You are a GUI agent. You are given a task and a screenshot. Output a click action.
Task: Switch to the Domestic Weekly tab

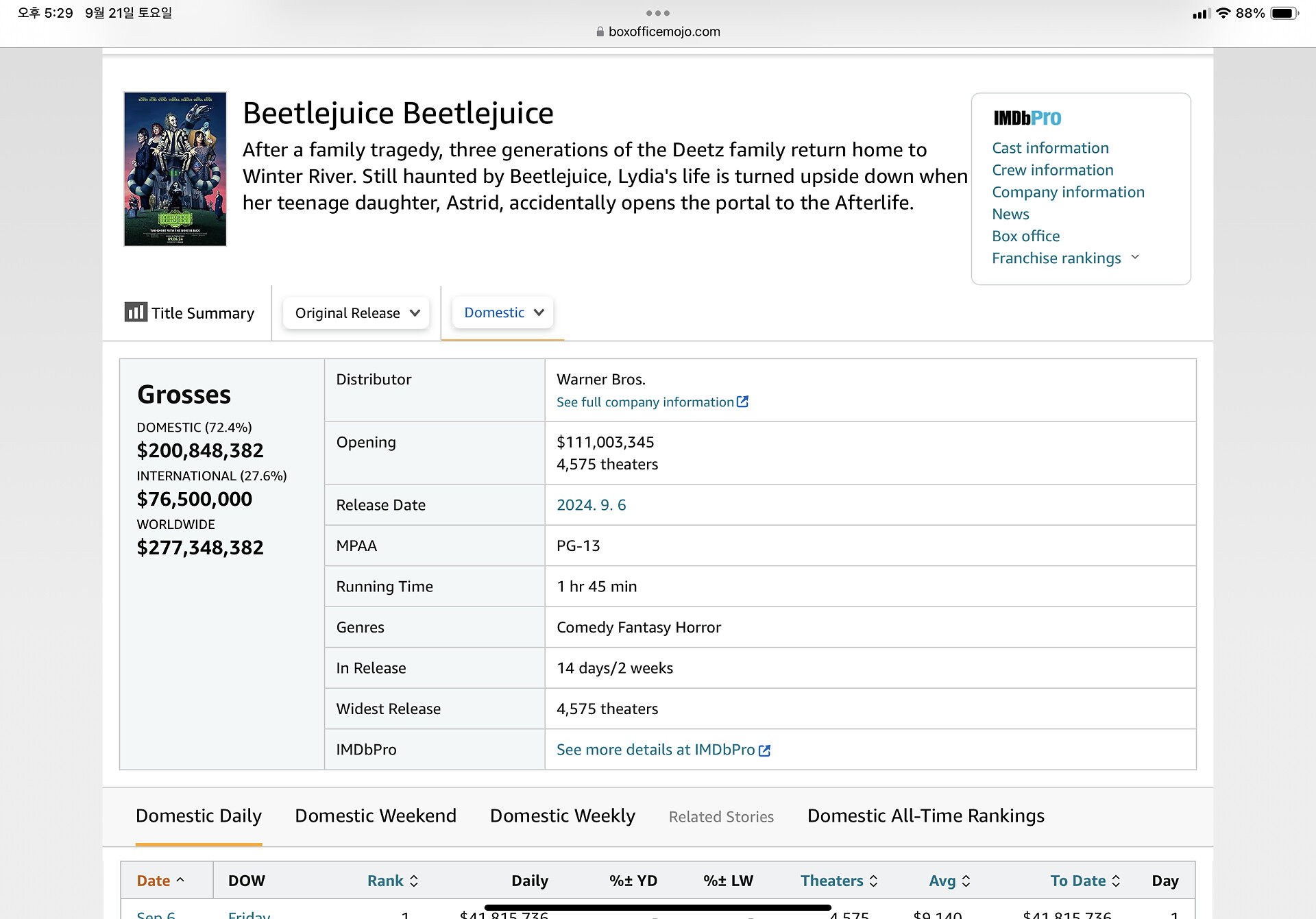point(562,816)
